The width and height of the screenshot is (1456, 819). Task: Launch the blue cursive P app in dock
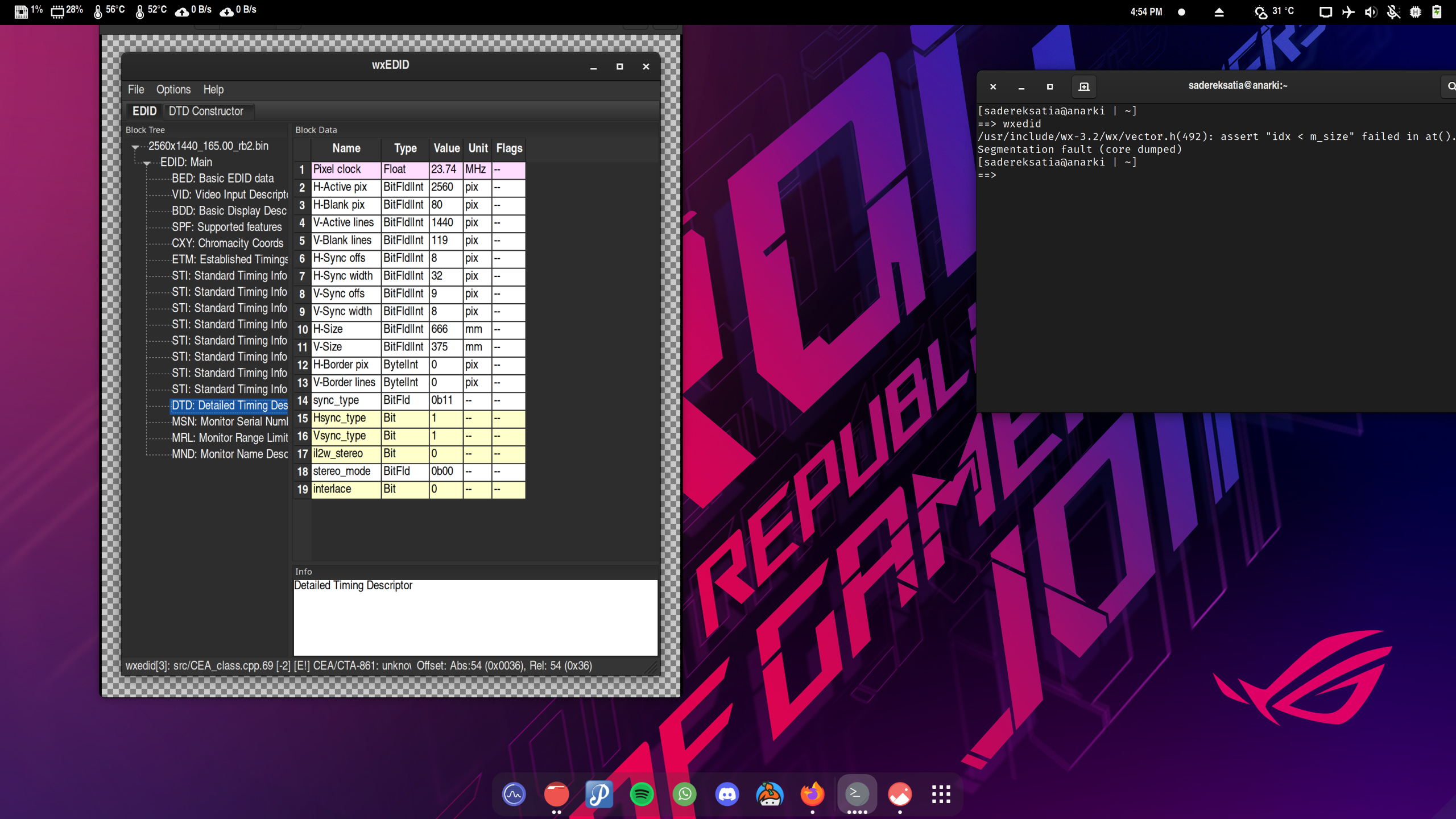(x=599, y=794)
